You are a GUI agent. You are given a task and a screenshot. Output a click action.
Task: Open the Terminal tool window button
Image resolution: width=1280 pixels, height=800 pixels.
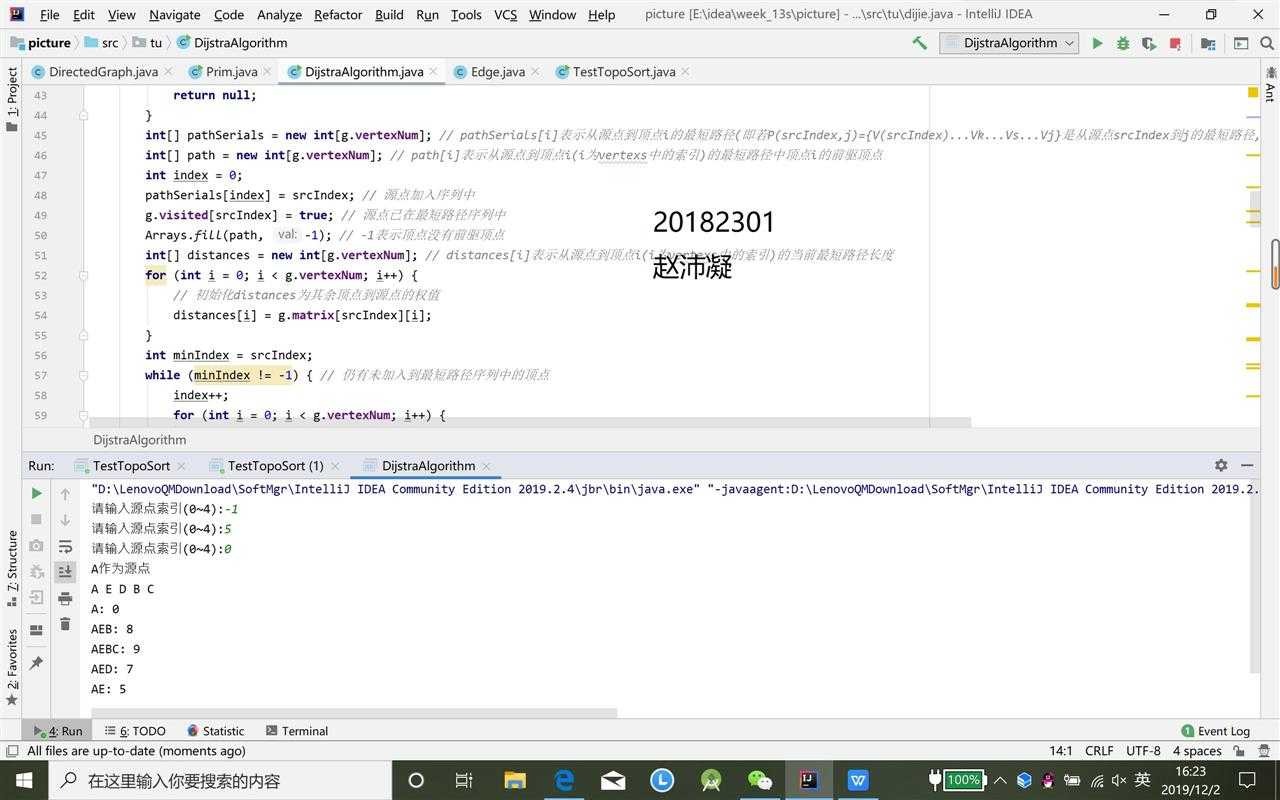click(x=295, y=731)
